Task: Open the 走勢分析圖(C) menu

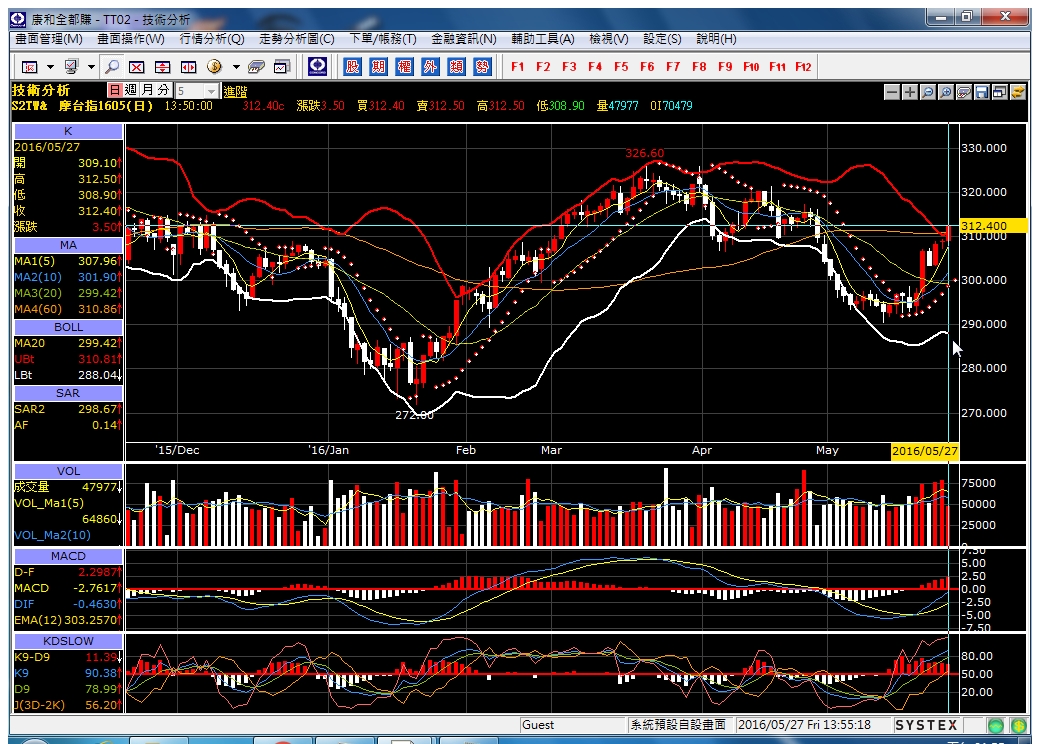Action: (296, 39)
